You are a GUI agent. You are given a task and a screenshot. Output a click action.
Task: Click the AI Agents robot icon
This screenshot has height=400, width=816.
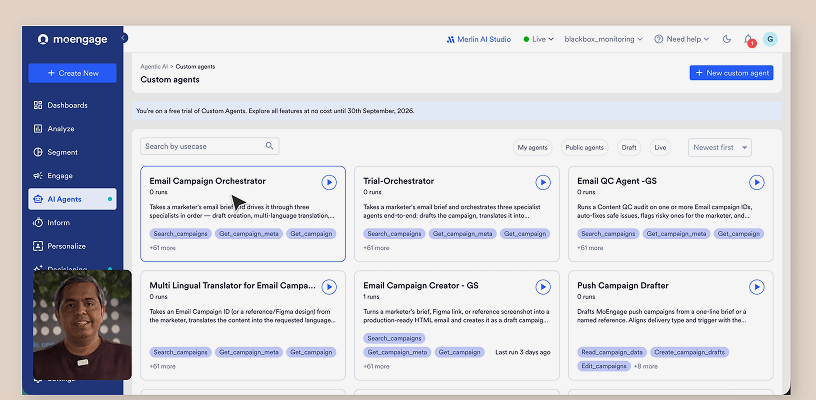click(x=37, y=199)
